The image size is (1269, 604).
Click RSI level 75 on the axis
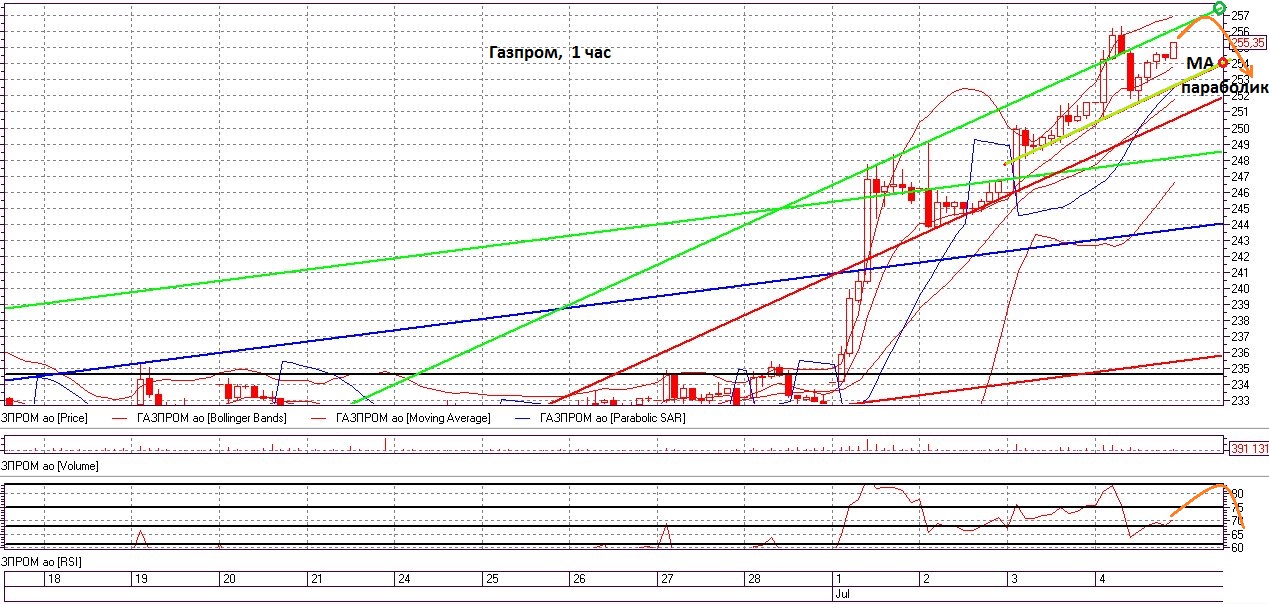pyautogui.click(x=1237, y=508)
